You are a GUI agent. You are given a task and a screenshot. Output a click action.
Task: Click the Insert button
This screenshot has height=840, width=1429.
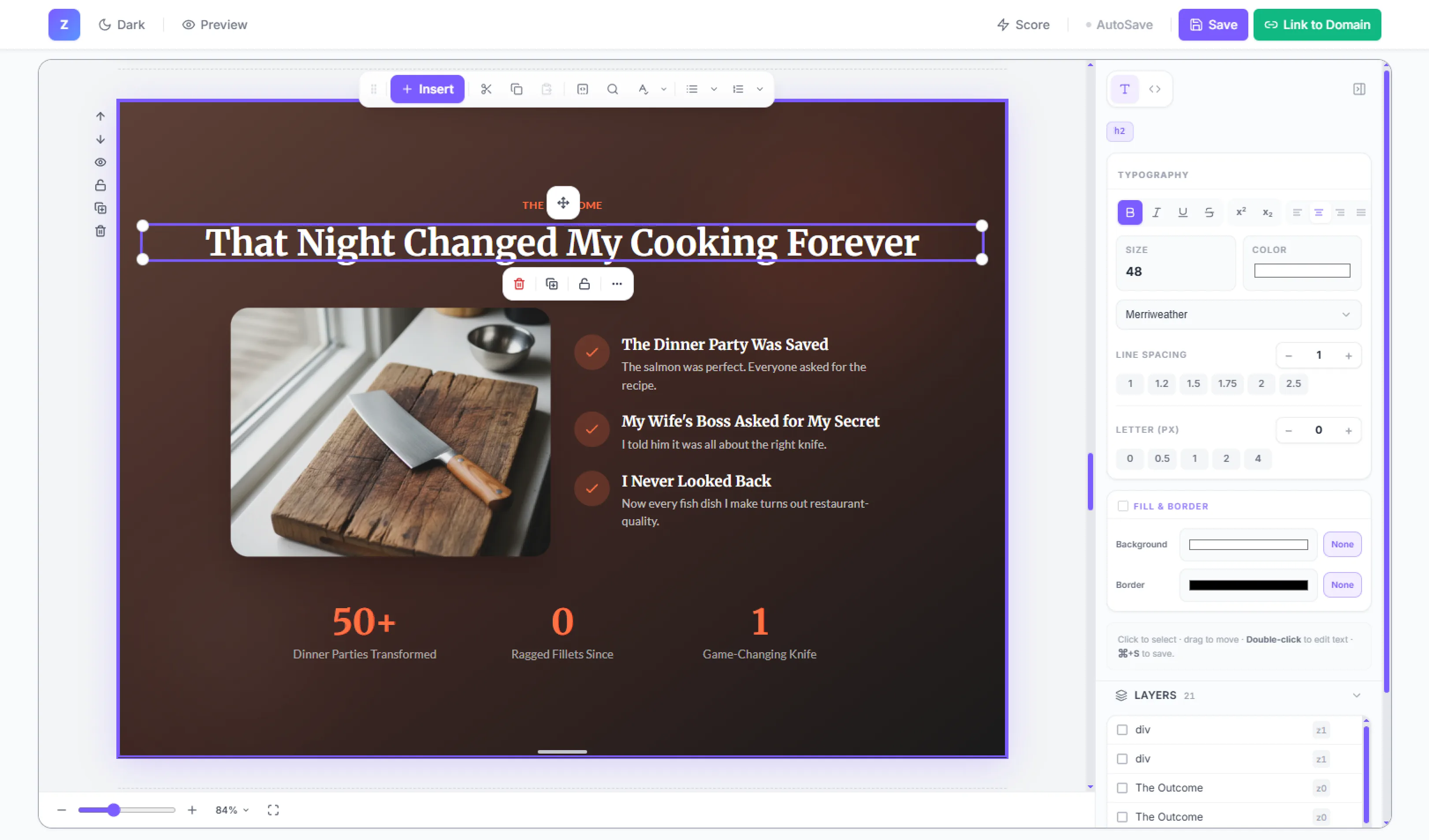(428, 89)
